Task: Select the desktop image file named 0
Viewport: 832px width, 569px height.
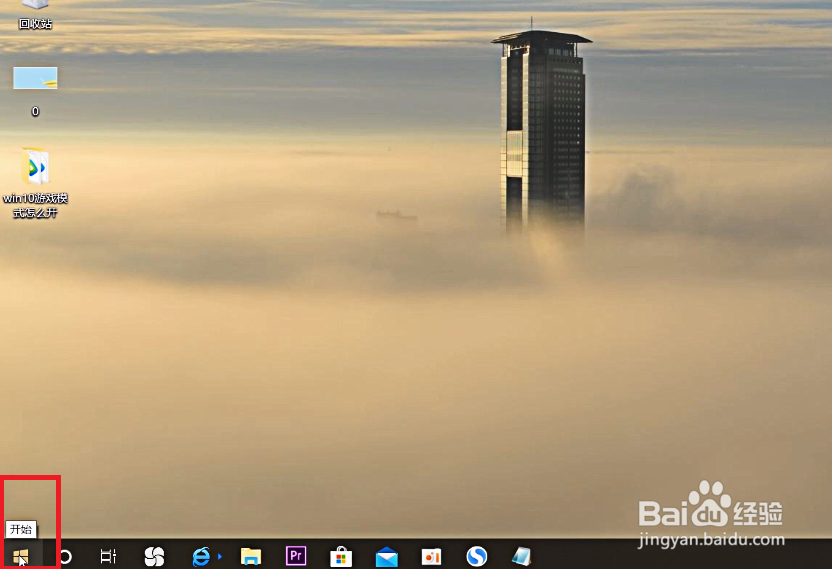Action: 35,91
